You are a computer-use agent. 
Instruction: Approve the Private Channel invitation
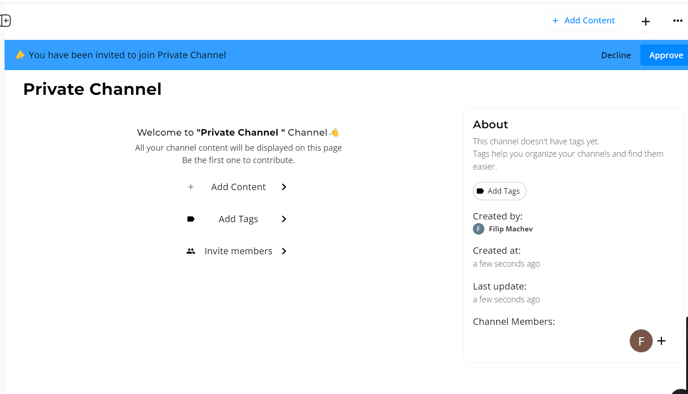click(665, 55)
